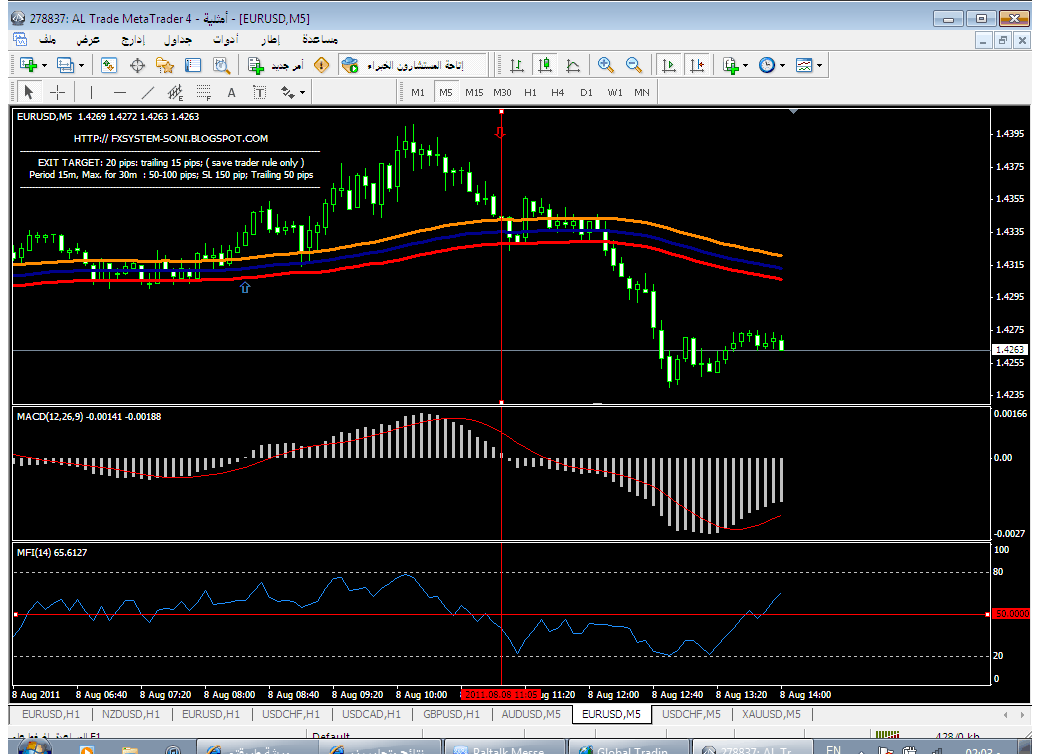The height and width of the screenshot is (754, 1040).
Task: Click the zoom out magnifier icon
Action: pyautogui.click(x=633, y=65)
